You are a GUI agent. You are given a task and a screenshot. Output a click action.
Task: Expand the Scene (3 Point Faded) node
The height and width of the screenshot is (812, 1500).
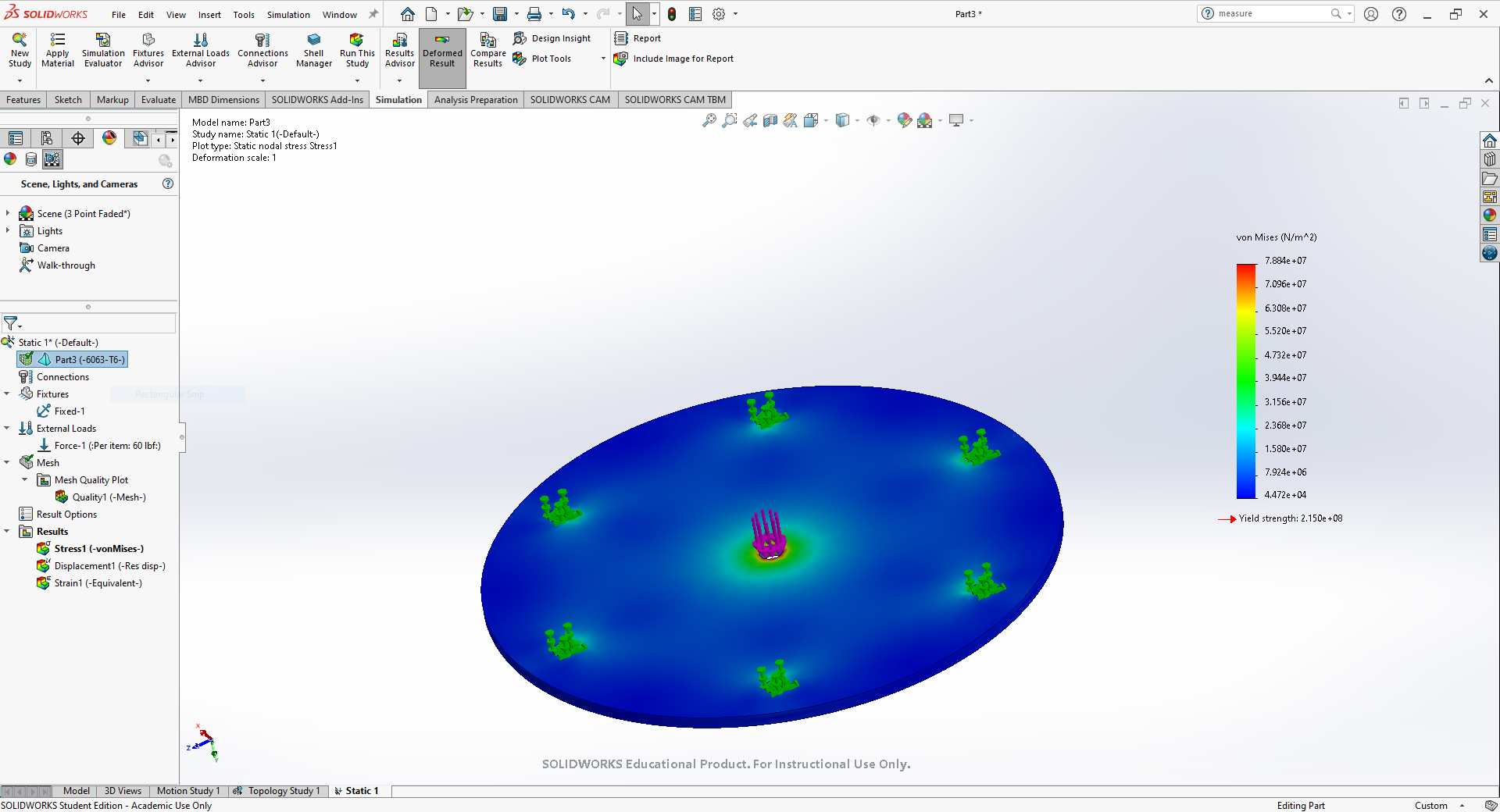(8, 213)
